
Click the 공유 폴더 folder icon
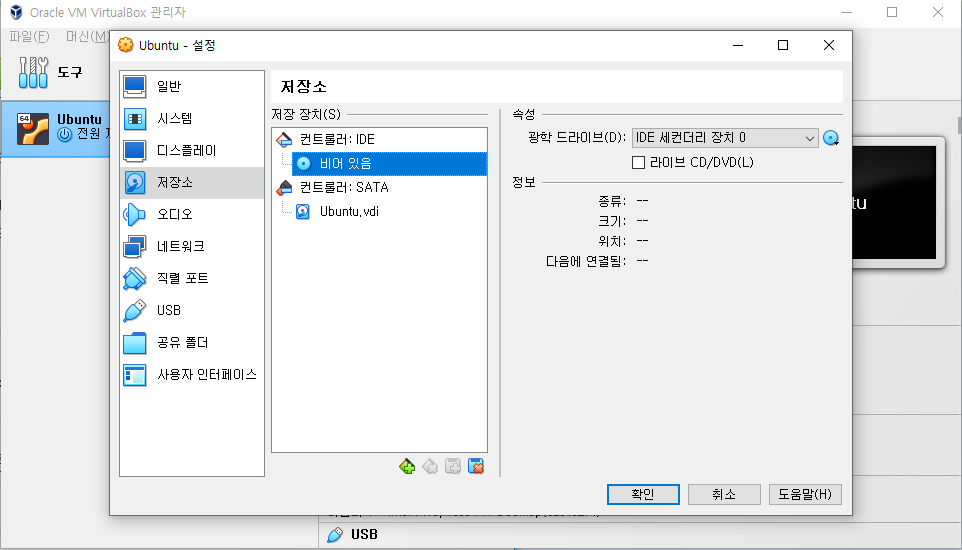coord(134,343)
